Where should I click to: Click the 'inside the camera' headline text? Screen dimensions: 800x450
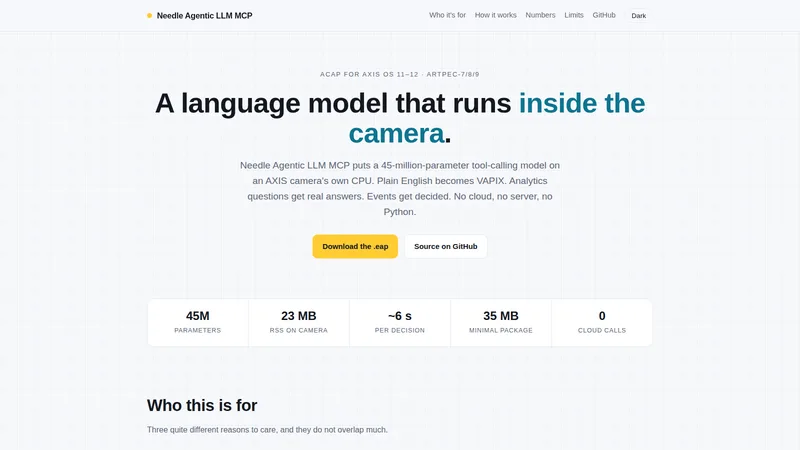pos(496,118)
